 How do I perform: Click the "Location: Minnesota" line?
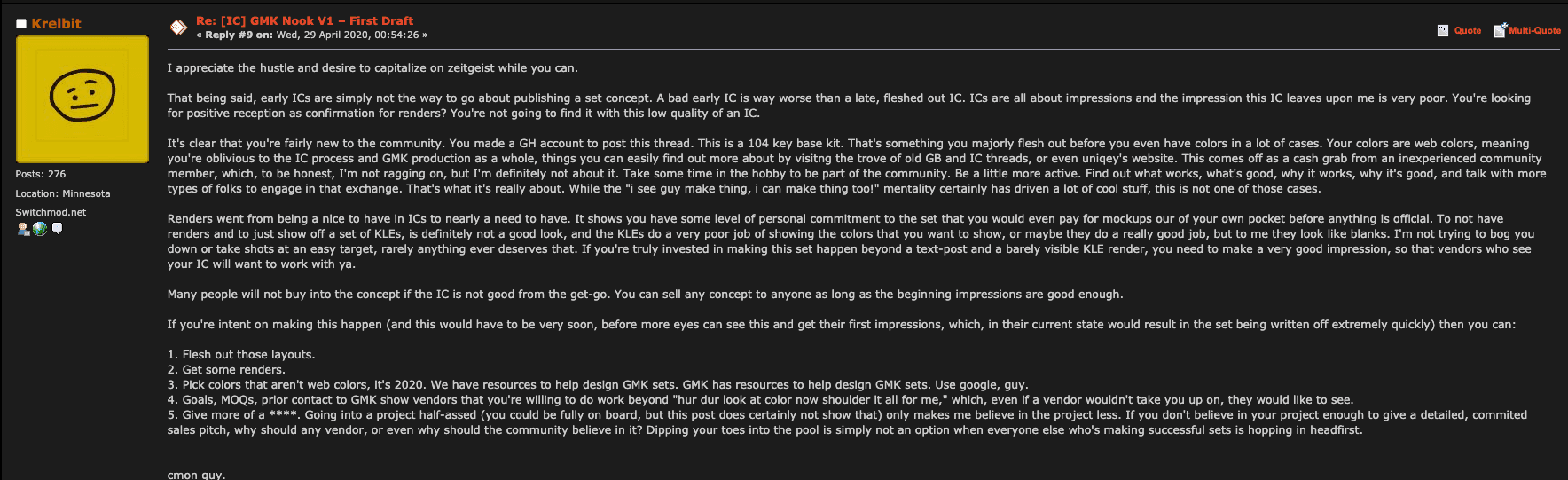(x=62, y=193)
